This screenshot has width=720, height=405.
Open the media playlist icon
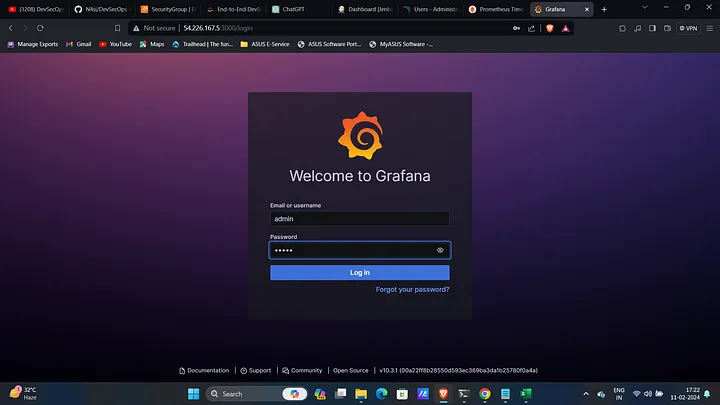[x=637, y=28]
